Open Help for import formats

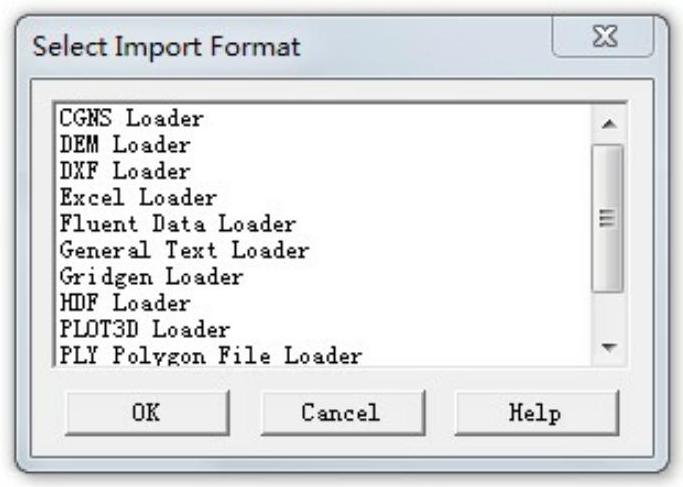(536, 412)
